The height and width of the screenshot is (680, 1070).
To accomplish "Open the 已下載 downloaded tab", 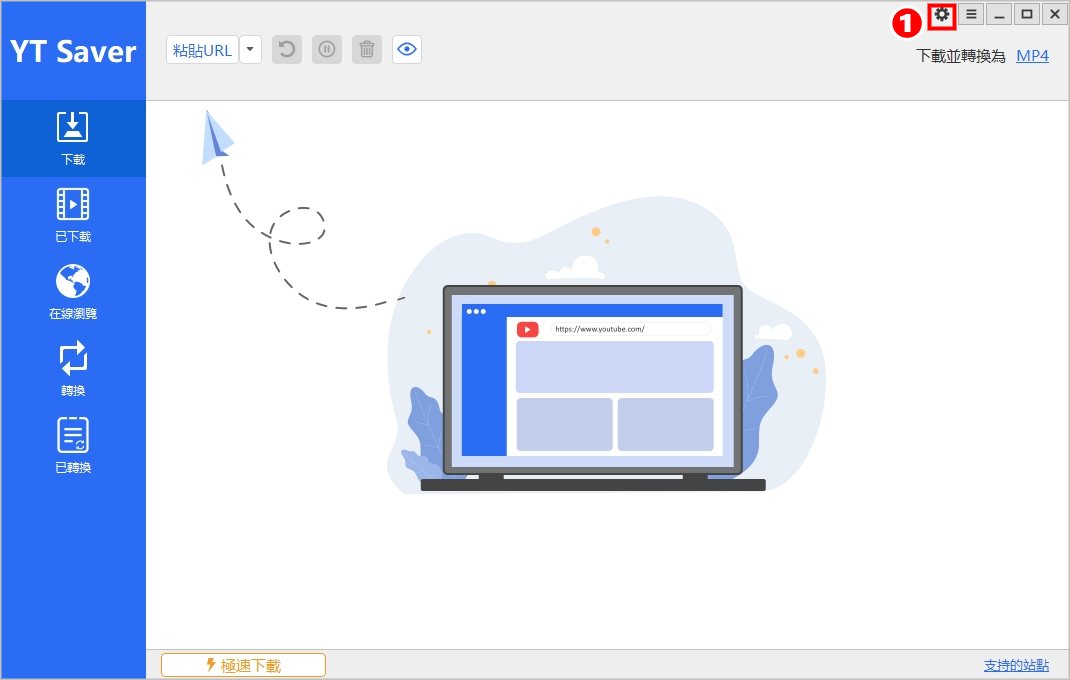I will [73, 215].
